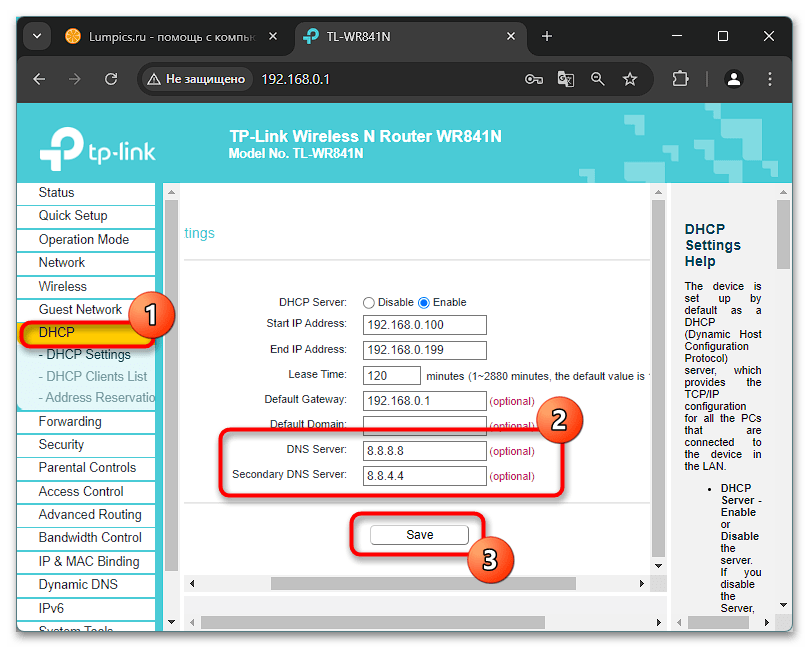Screen dimensions: 809x648
Task: Click the Default Gateway field
Action: pyautogui.click(x=425, y=401)
